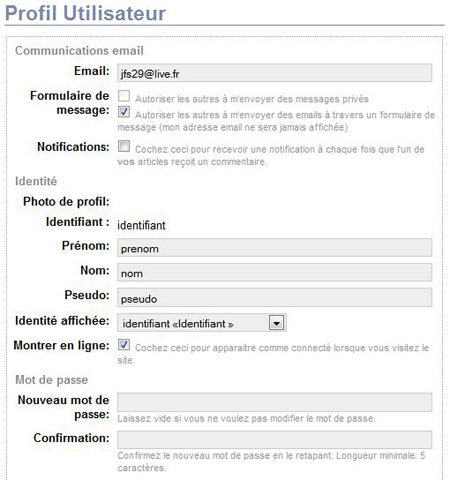The height and width of the screenshot is (480, 450).
Task: Click the password Confirmation field
Action: pos(274,440)
